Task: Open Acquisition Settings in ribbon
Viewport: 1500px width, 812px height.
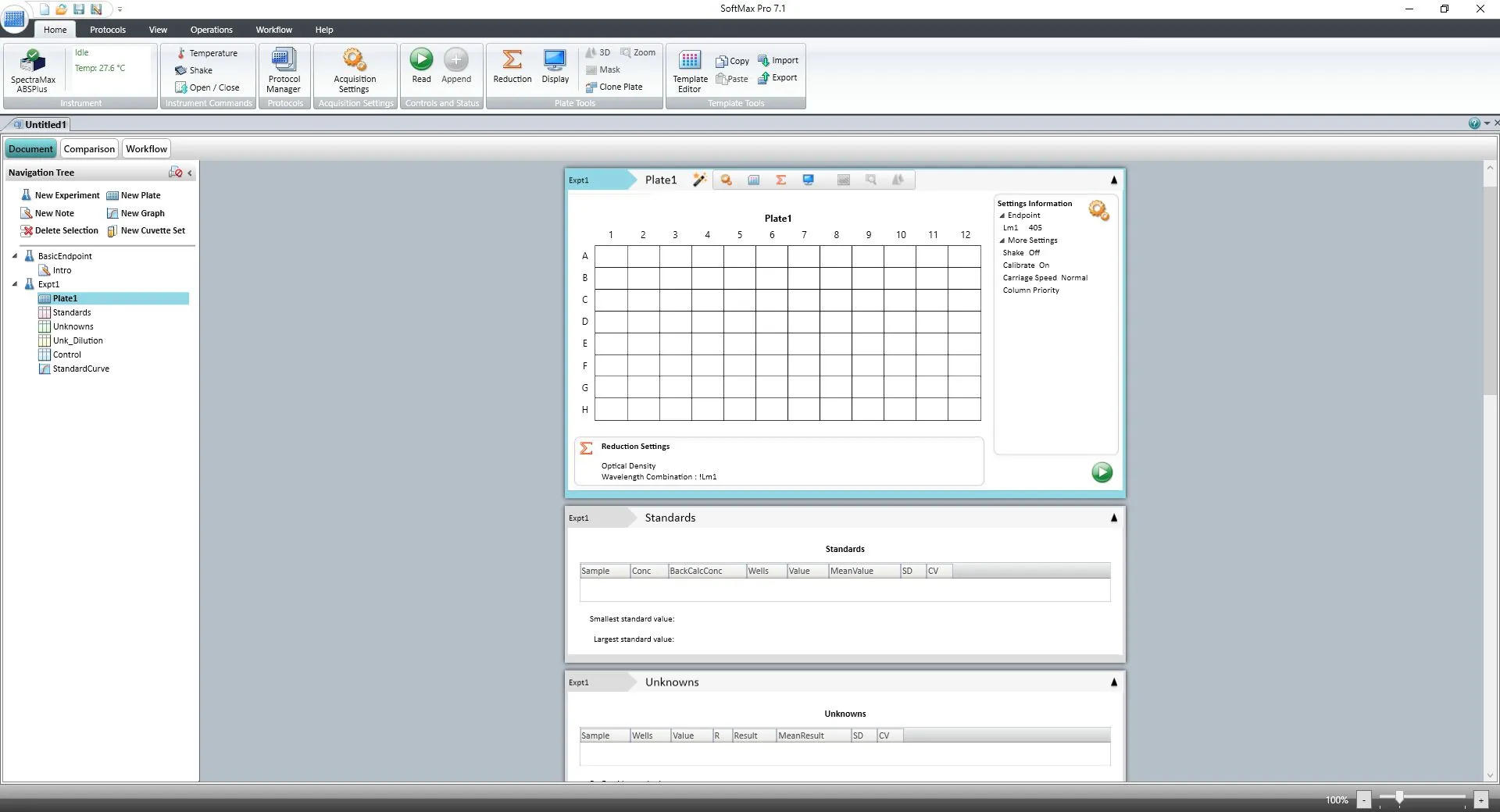Action: (x=355, y=70)
